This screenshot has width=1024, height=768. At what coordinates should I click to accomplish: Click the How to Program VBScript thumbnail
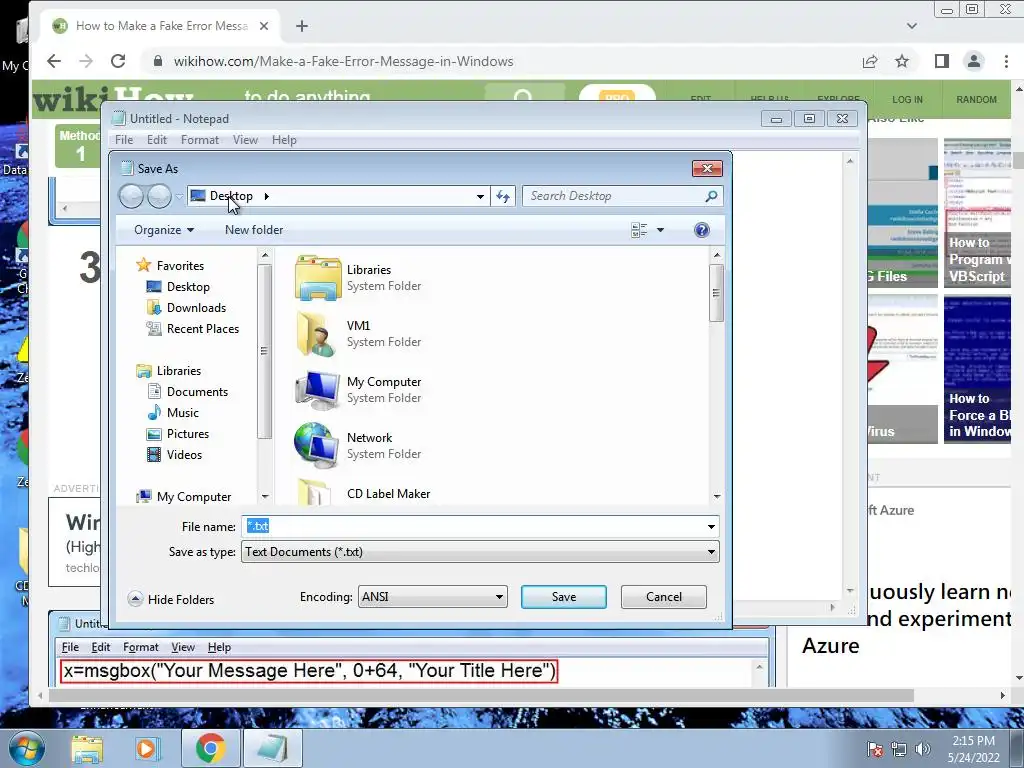pyautogui.click(x=977, y=213)
